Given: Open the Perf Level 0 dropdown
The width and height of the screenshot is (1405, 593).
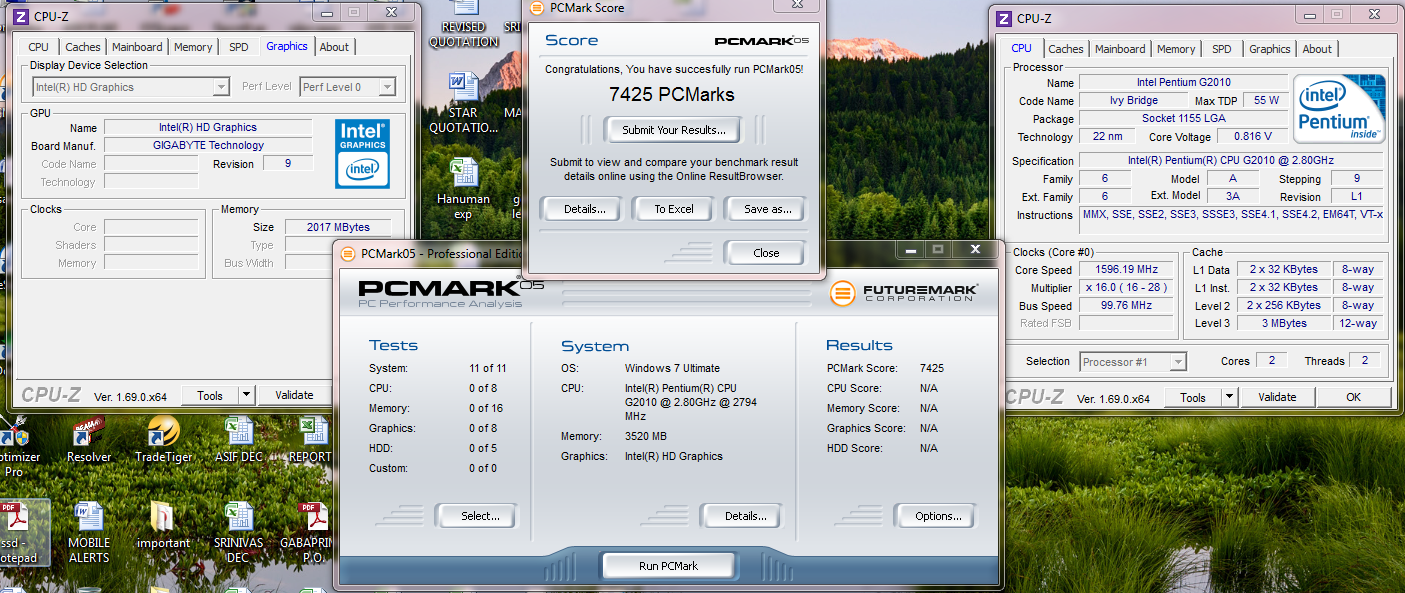Looking at the screenshot, I should [347, 87].
